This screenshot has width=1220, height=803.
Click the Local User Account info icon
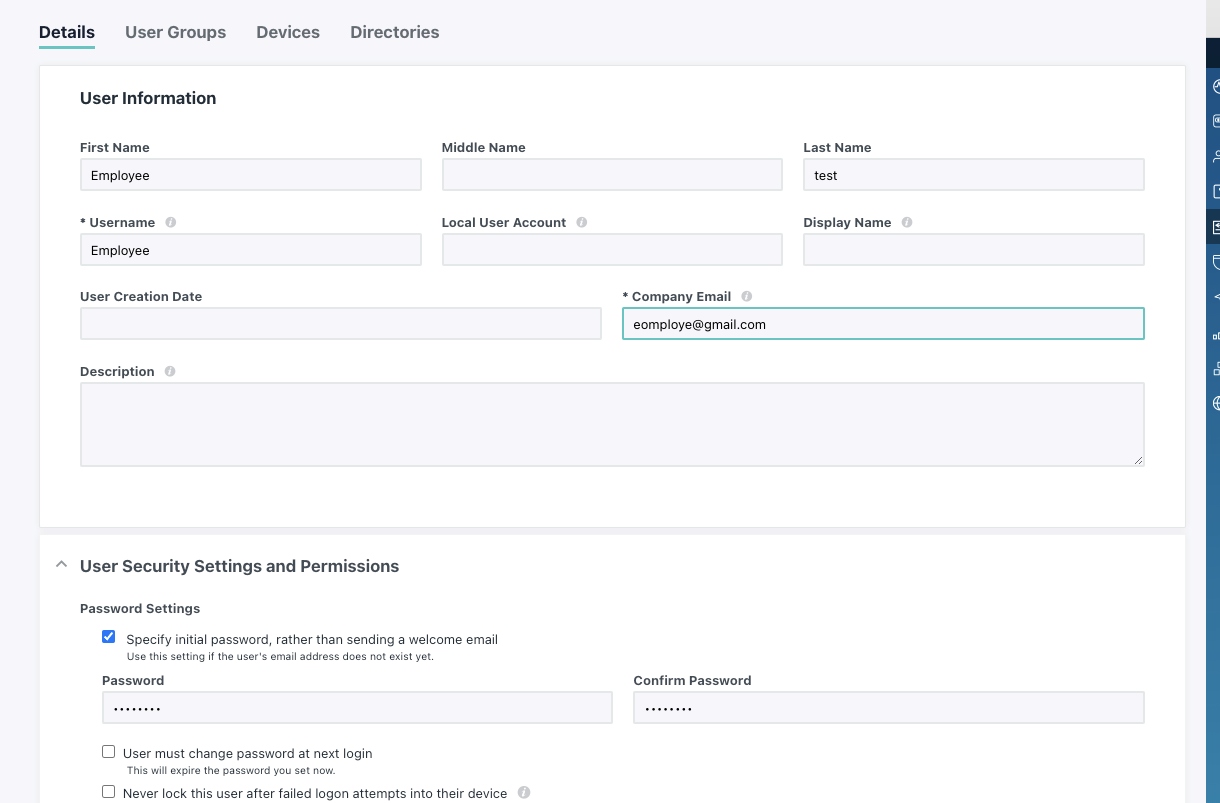click(x=582, y=223)
